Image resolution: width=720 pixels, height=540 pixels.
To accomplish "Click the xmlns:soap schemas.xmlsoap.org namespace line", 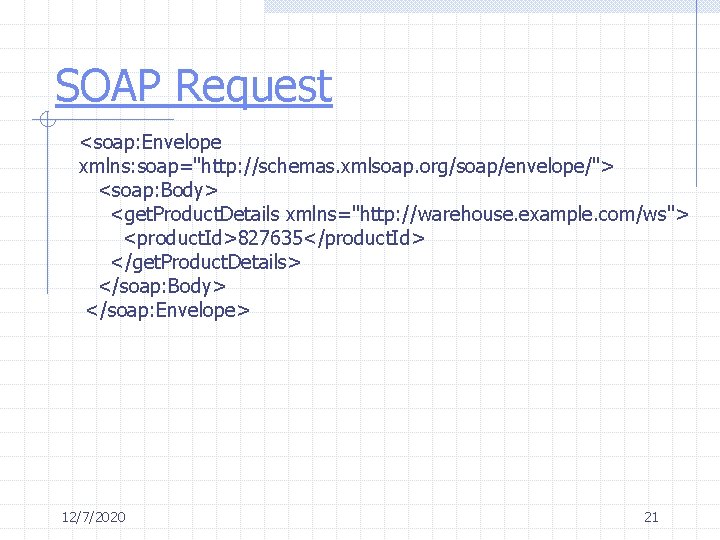I will tap(346, 166).
